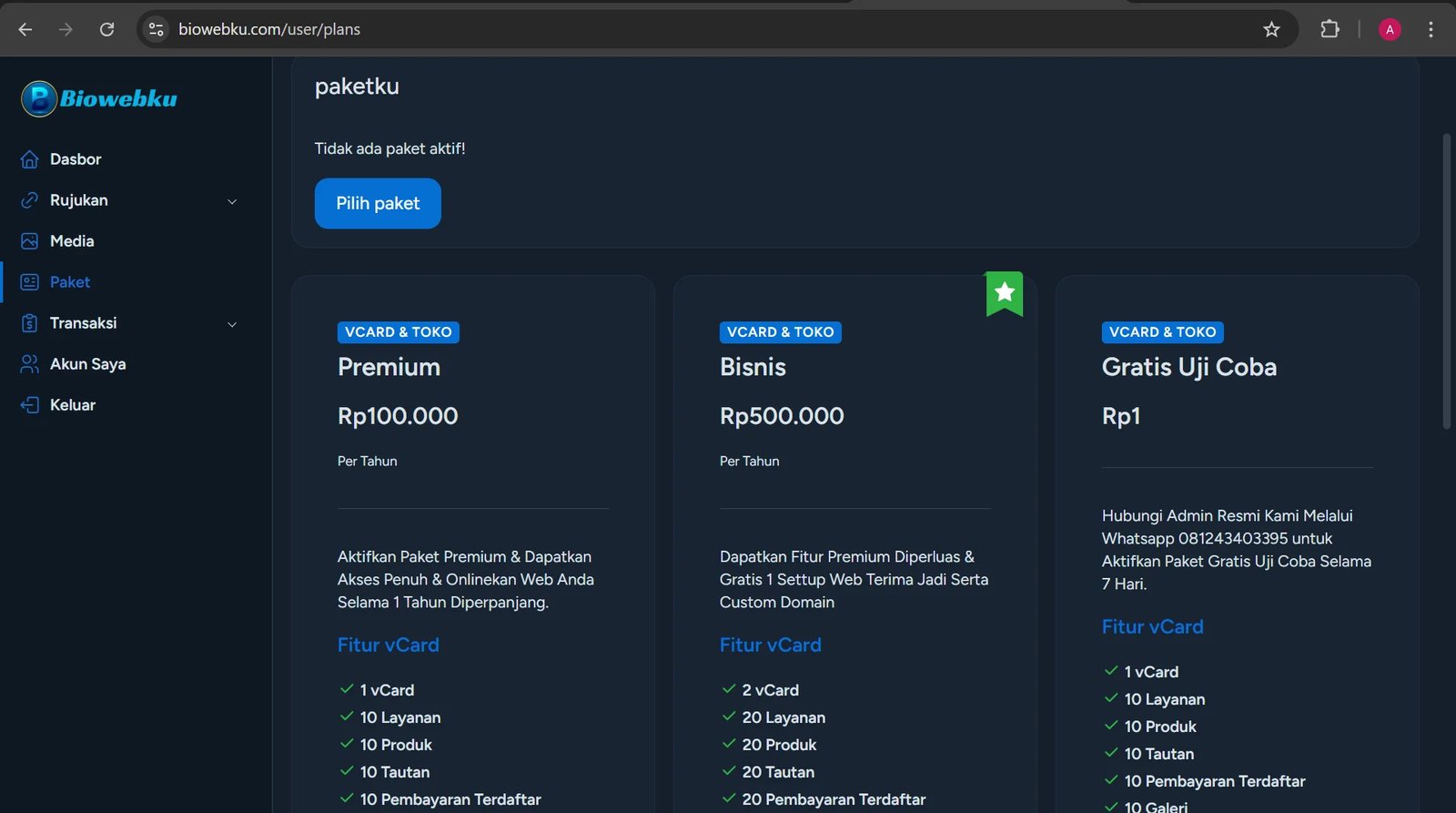1456x813 pixels.
Task: Open Transaksi menu item
Action: (x=84, y=323)
